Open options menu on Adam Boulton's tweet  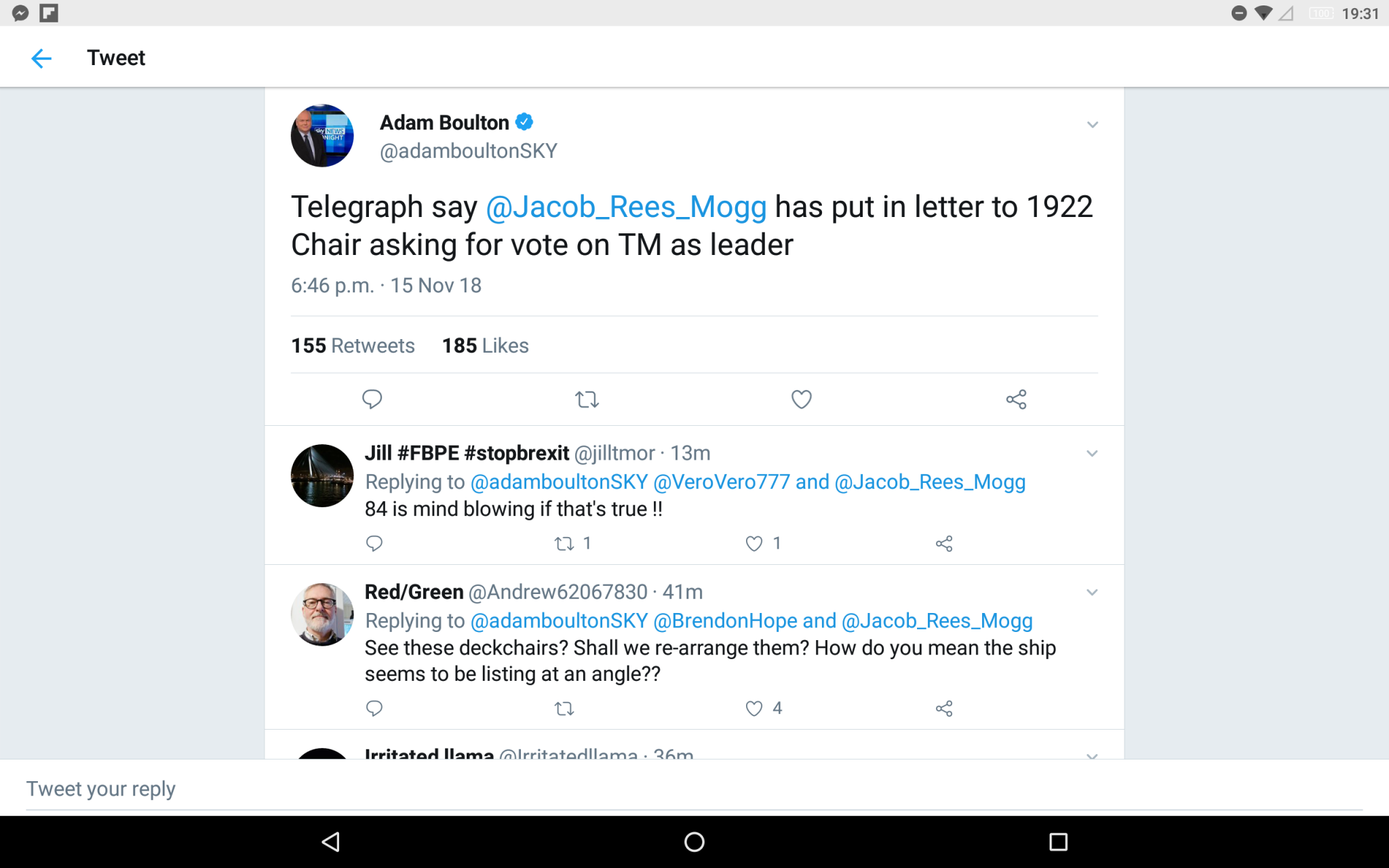coord(1092,125)
